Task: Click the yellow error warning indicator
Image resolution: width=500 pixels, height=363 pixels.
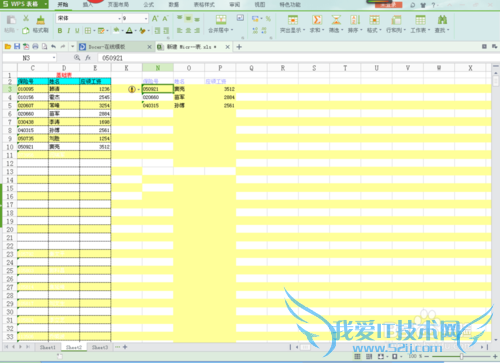Action: point(132,89)
